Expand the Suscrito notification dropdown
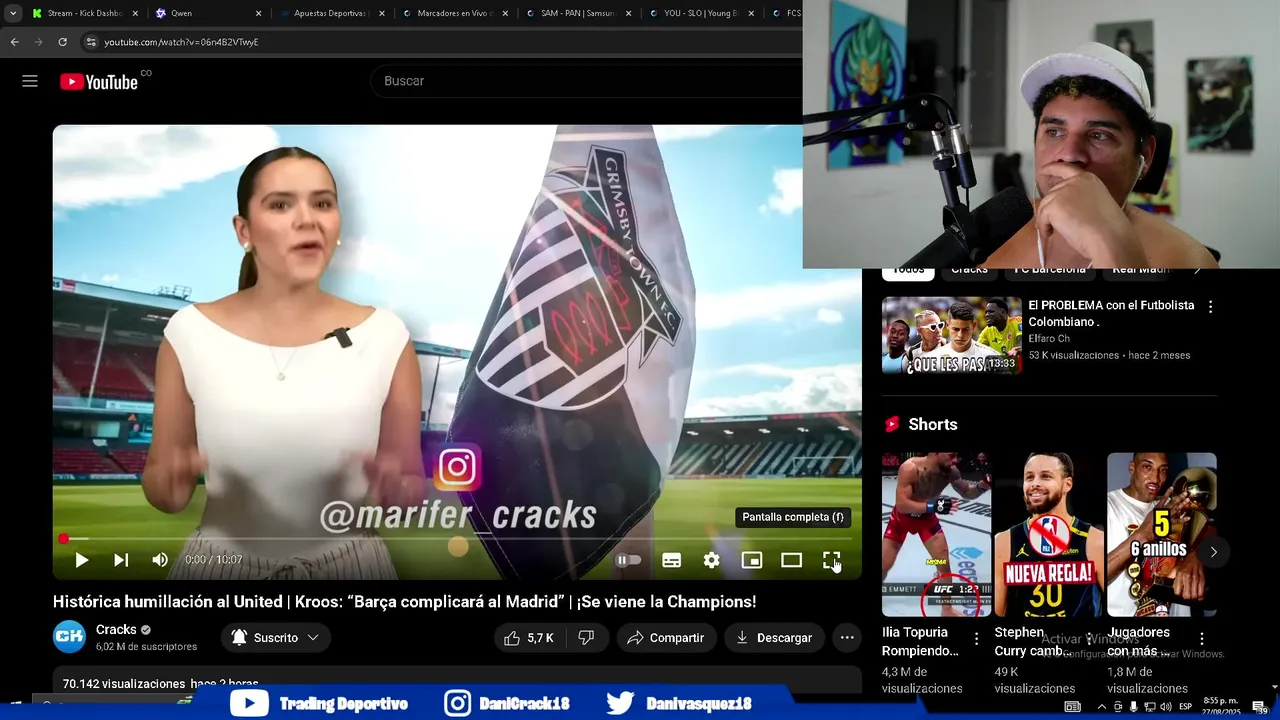 click(276, 637)
